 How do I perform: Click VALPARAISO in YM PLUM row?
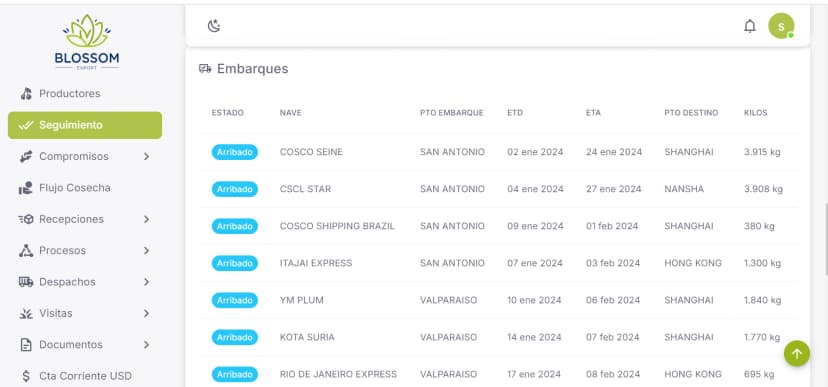[x=448, y=300]
